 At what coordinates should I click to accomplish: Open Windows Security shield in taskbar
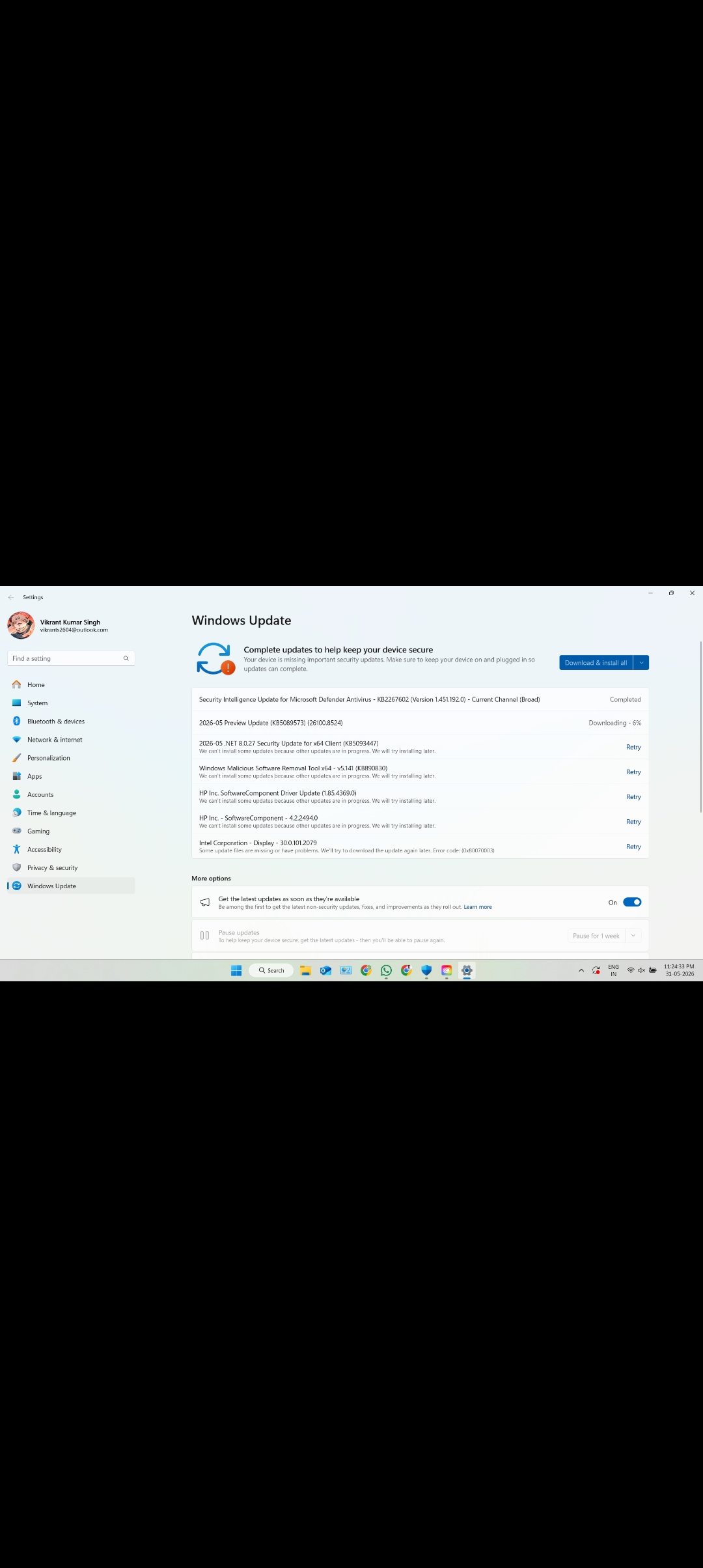[426, 970]
